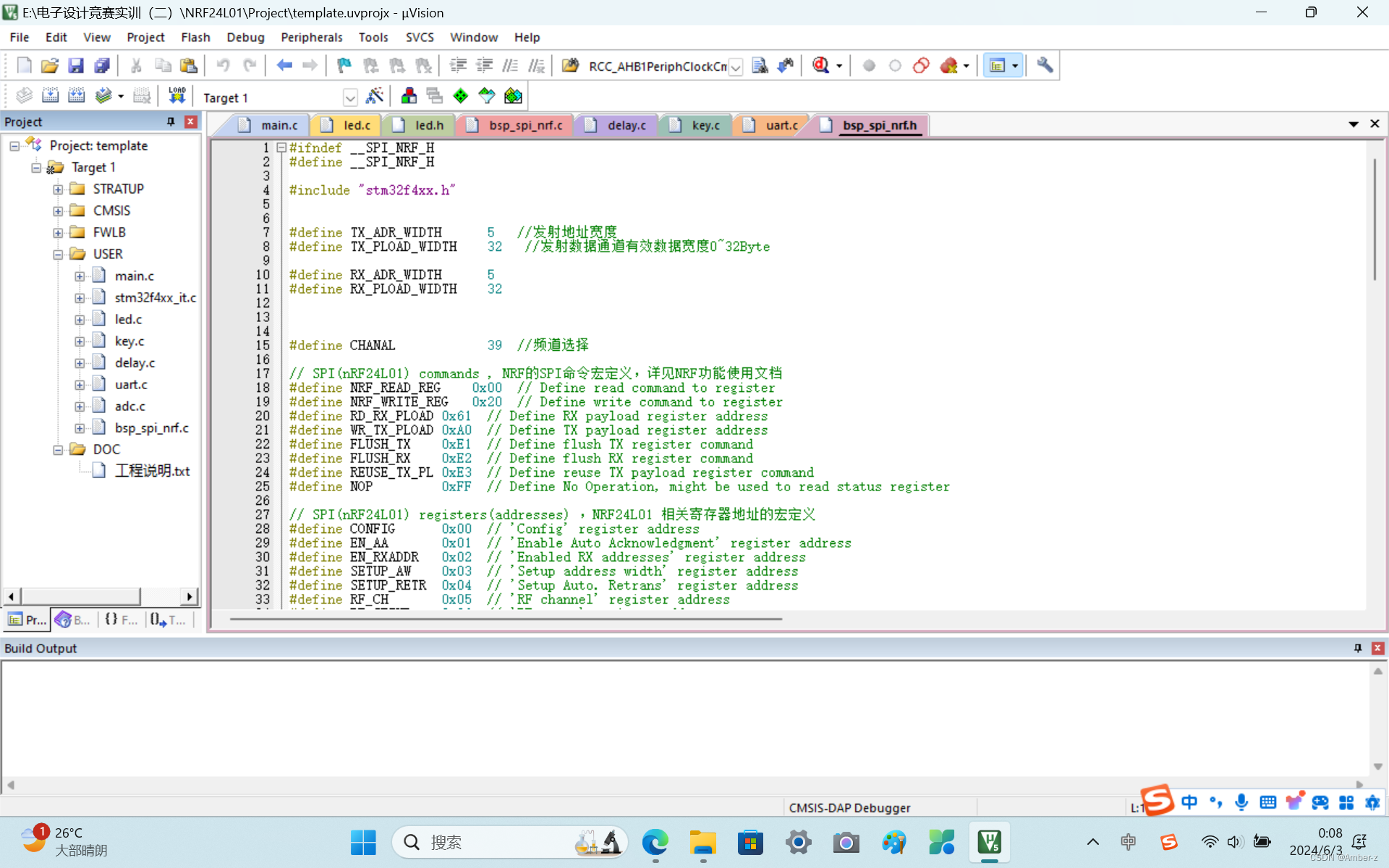The height and width of the screenshot is (868, 1389).
Task: Open the Target 1 dropdown
Action: (350, 98)
